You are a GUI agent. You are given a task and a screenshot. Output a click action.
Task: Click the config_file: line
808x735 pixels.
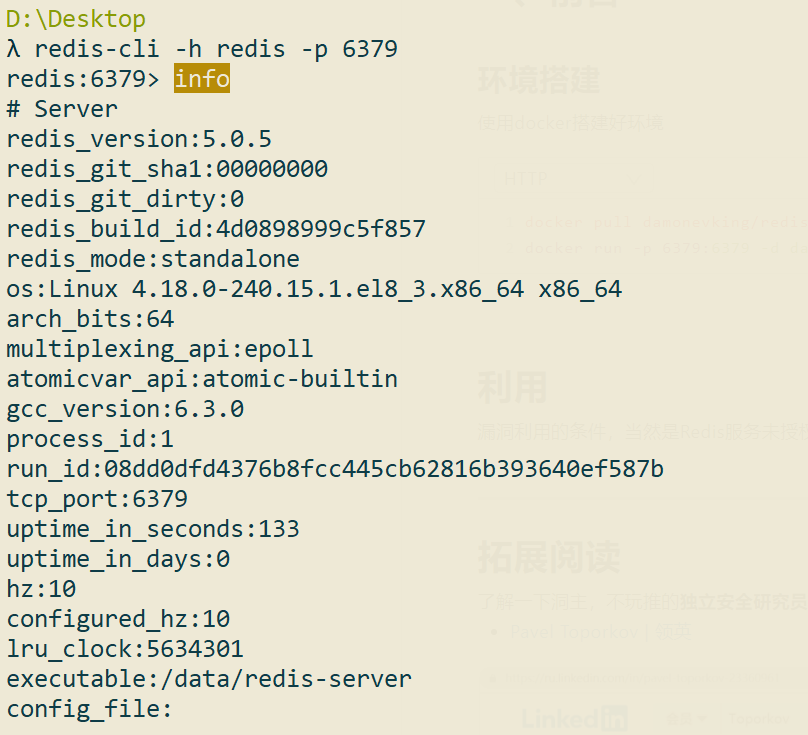[x=89, y=709]
